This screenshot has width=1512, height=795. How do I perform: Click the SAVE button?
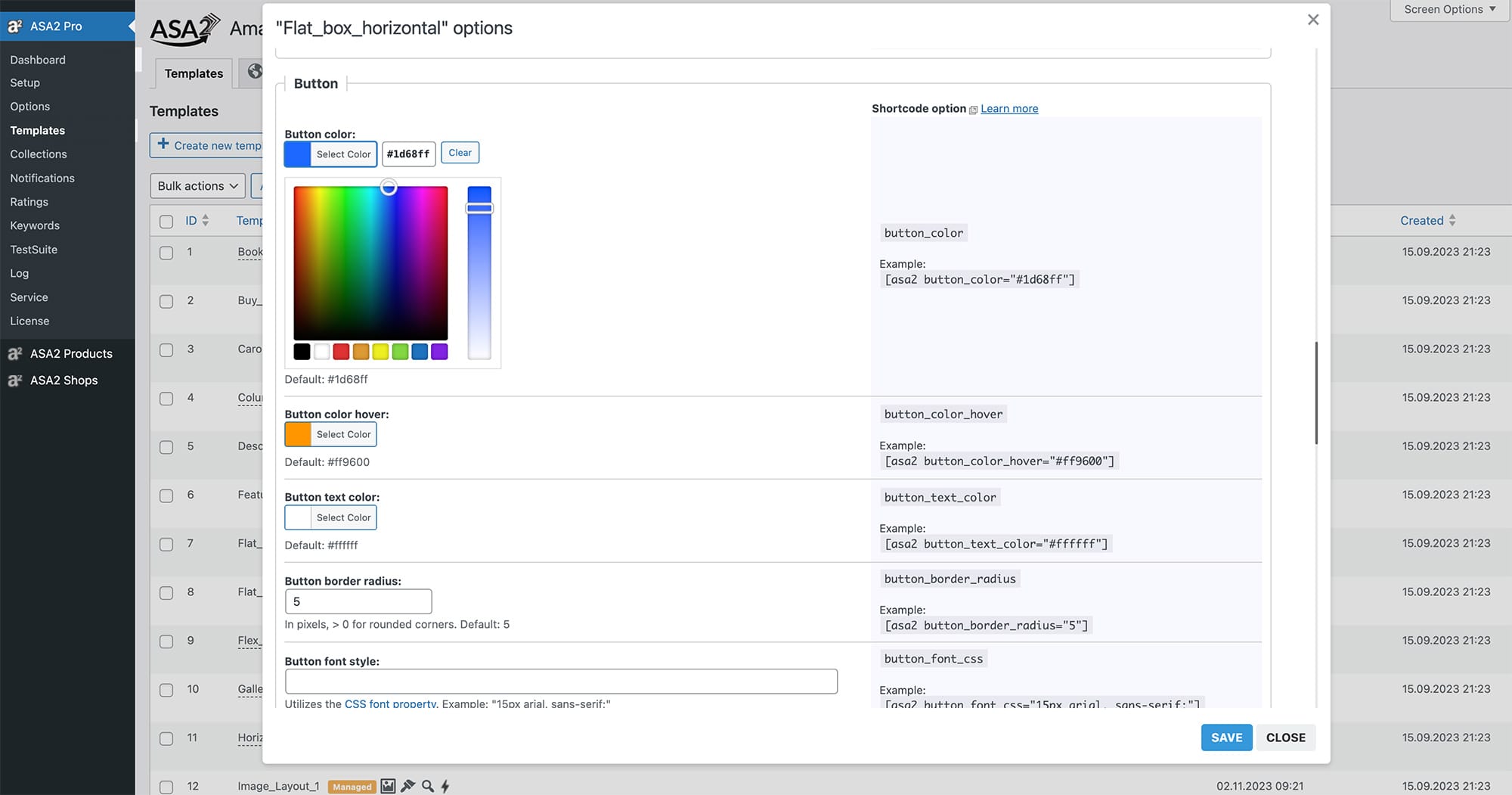1226,738
